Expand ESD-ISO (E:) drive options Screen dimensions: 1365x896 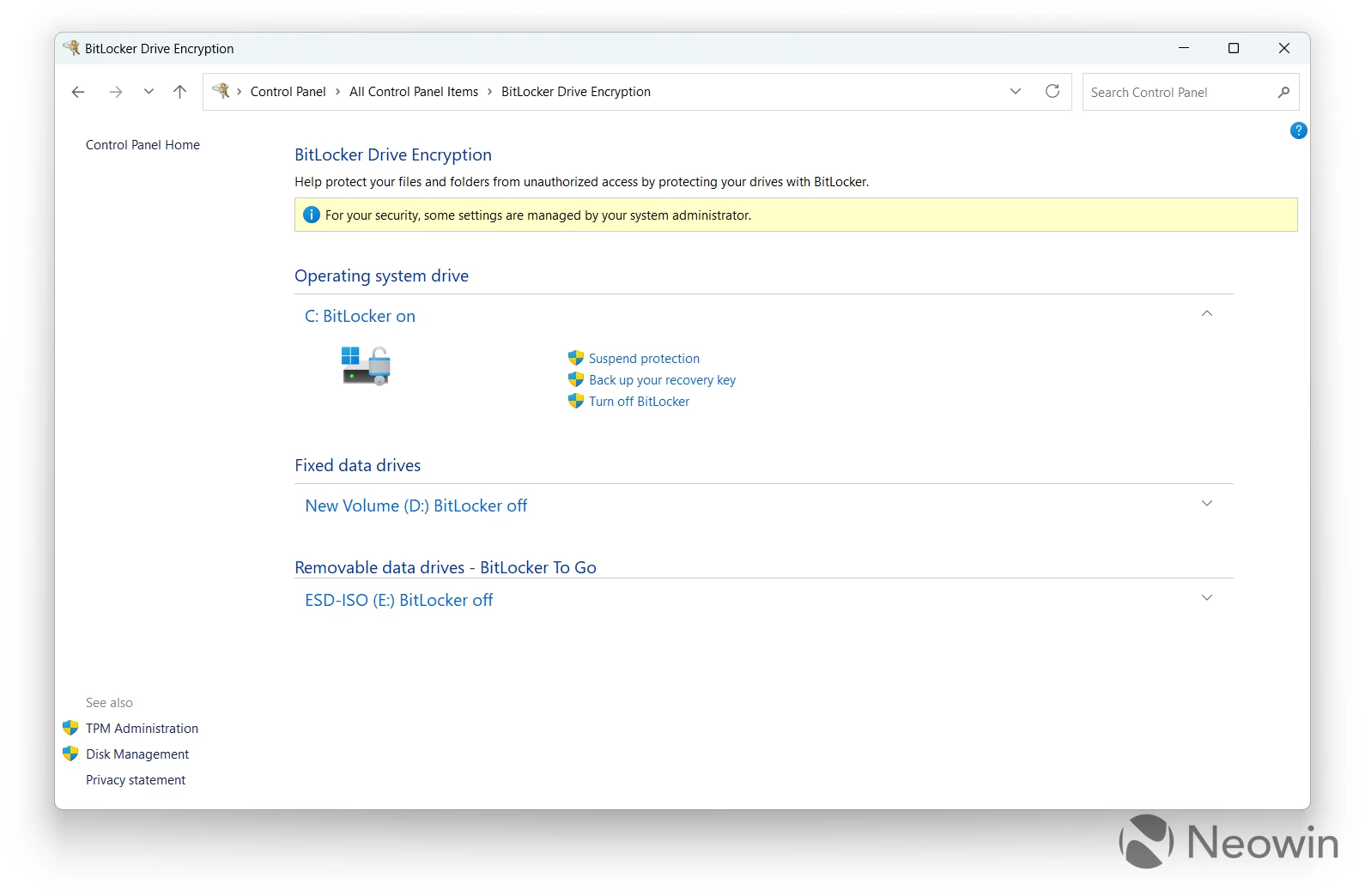coord(1206,598)
